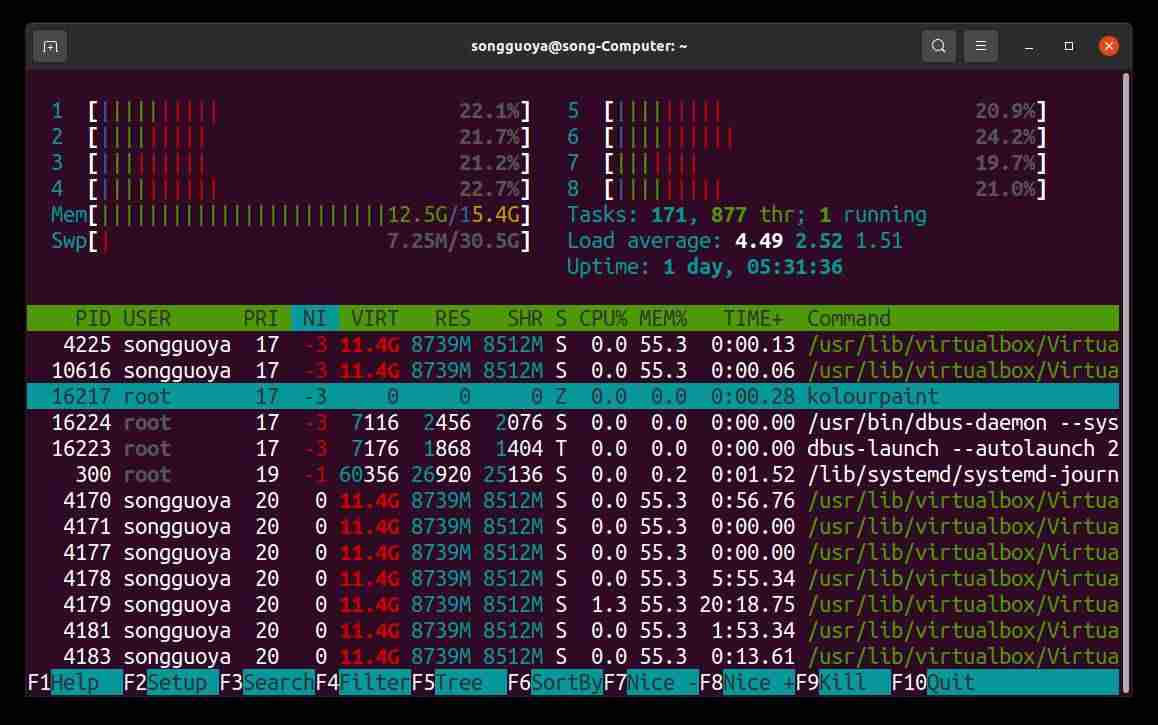The height and width of the screenshot is (725, 1158).
Task: Toggle F5 Tree view
Action: (x=459, y=683)
